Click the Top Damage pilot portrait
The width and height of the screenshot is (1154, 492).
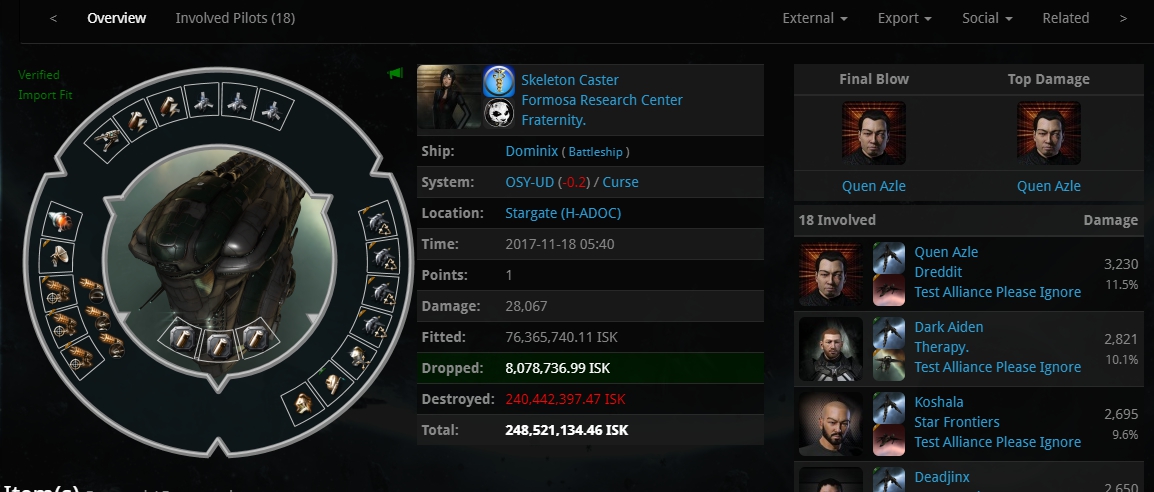coord(1049,133)
